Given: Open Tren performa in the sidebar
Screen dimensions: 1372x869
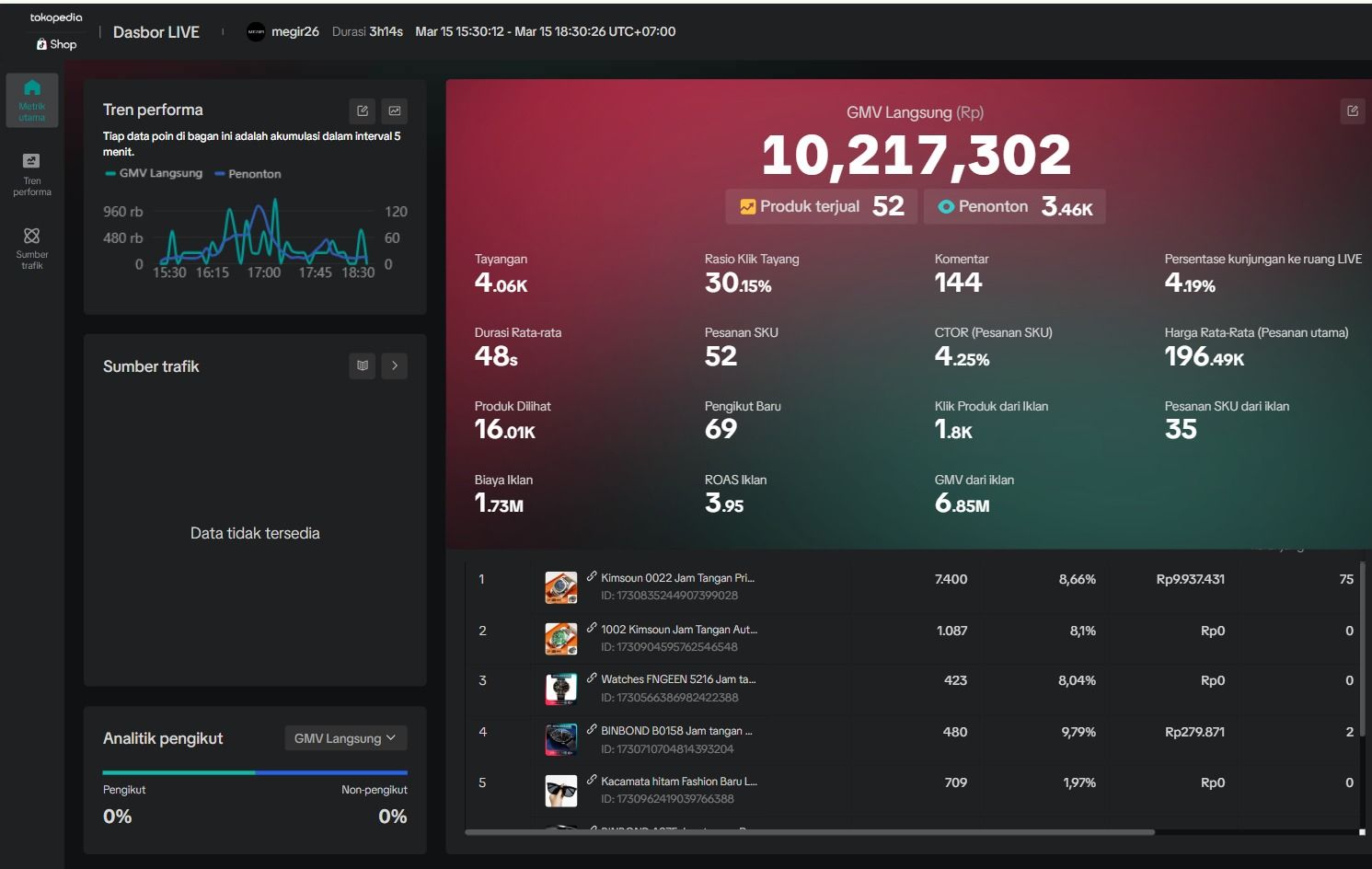Looking at the screenshot, I should pos(32,175).
